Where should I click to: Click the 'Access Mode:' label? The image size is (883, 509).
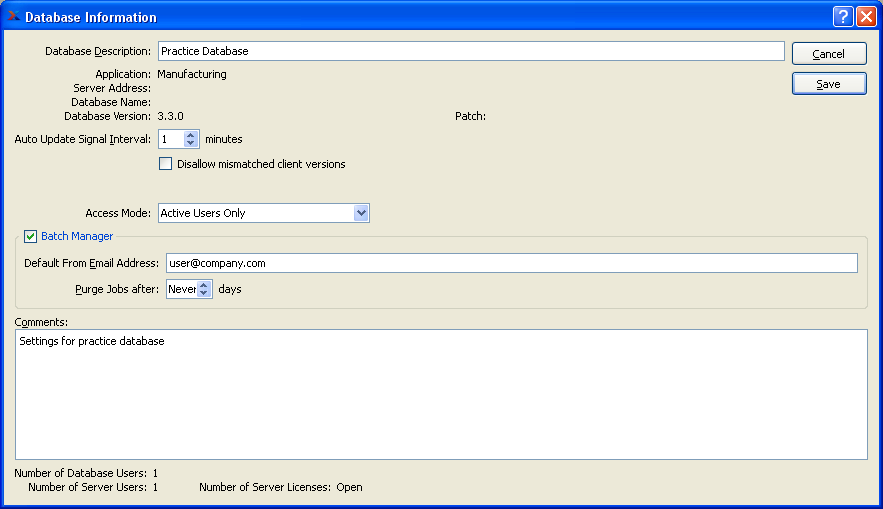tap(118, 213)
